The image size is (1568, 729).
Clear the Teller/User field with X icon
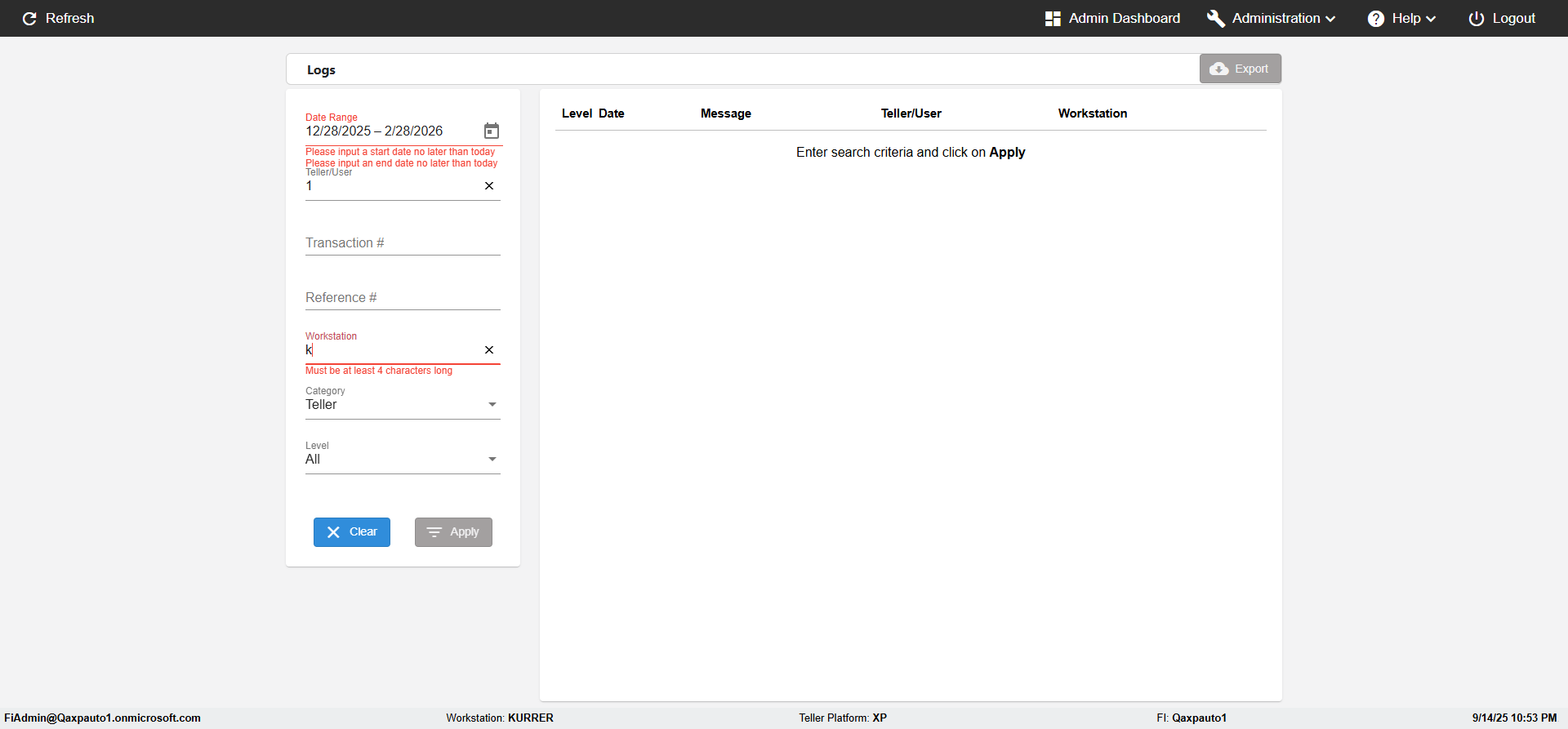[x=489, y=186]
